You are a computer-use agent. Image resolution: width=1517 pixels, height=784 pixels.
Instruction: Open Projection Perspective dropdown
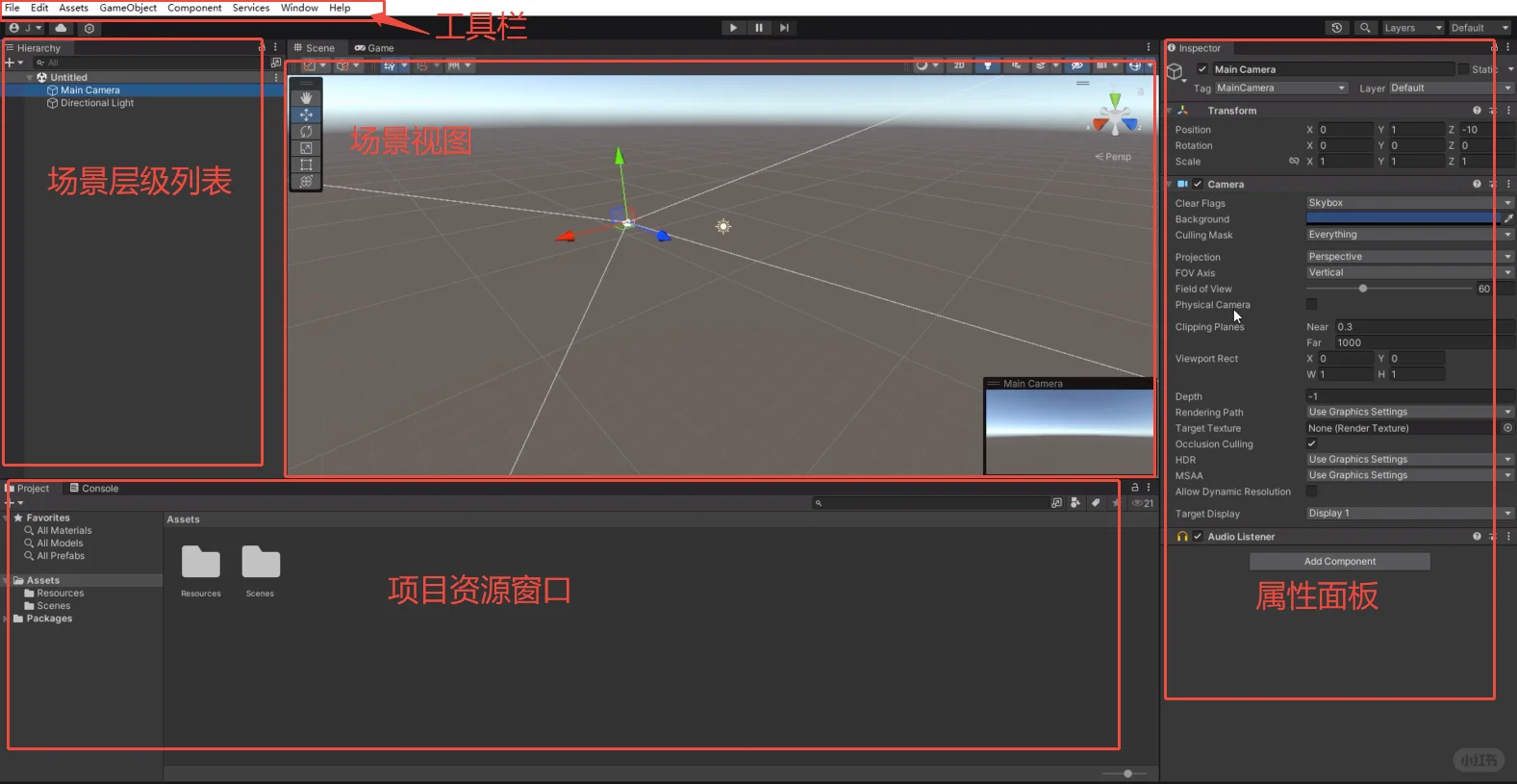(1409, 257)
